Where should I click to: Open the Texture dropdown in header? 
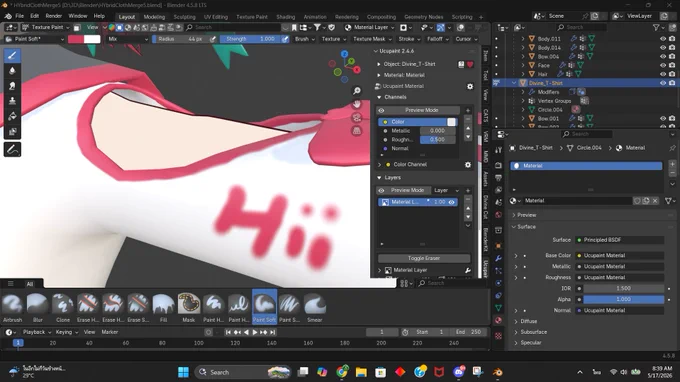point(333,39)
